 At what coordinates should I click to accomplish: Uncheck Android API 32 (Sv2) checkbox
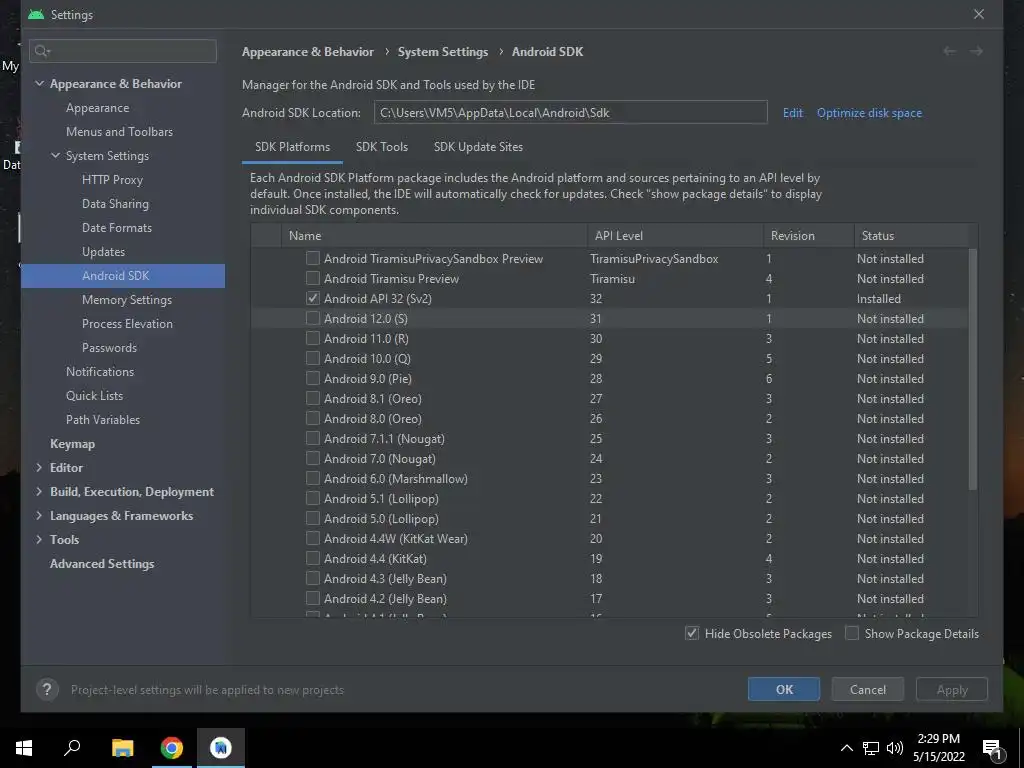(313, 298)
